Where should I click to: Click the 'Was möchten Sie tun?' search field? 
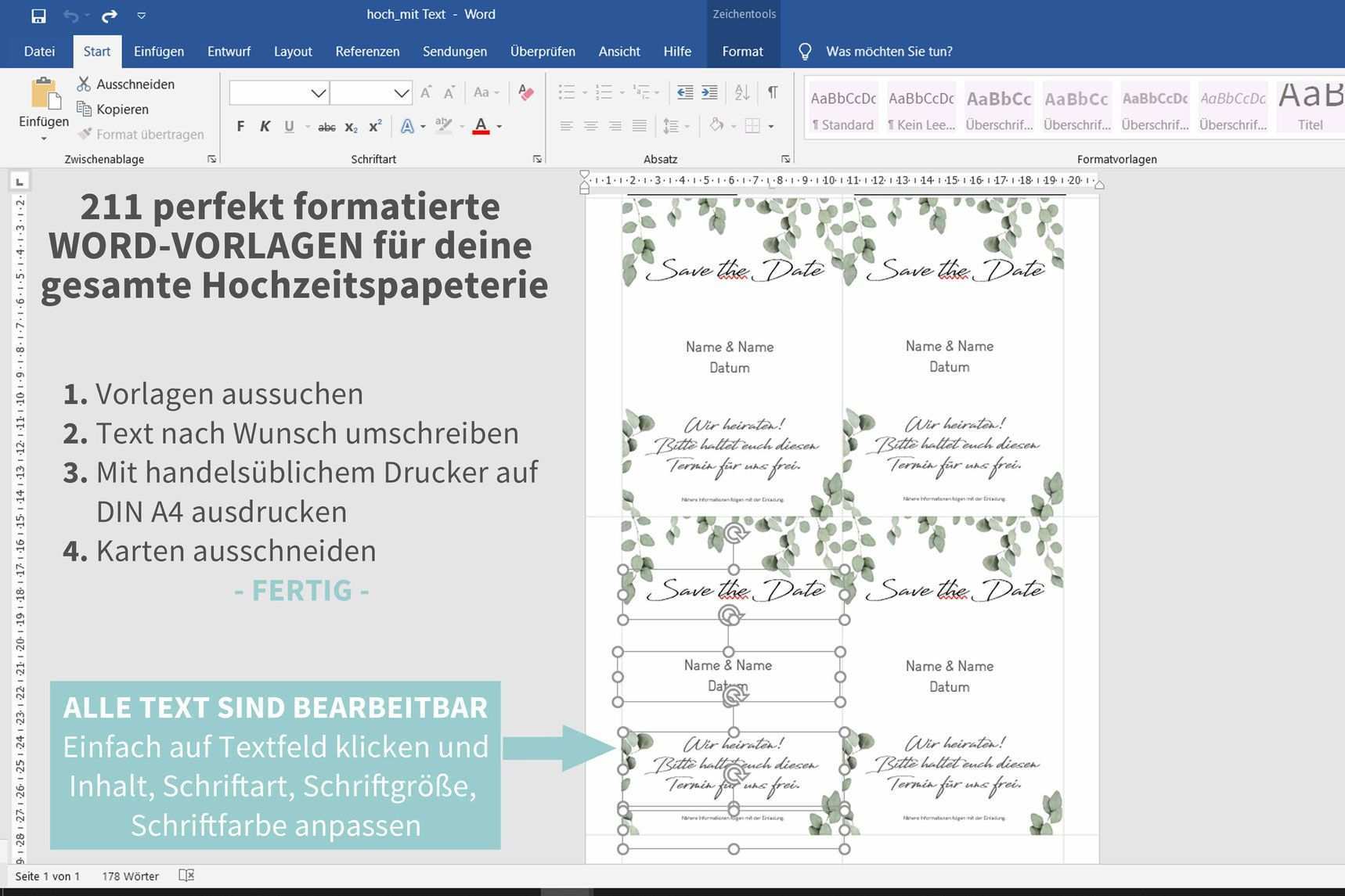[889, 52]
